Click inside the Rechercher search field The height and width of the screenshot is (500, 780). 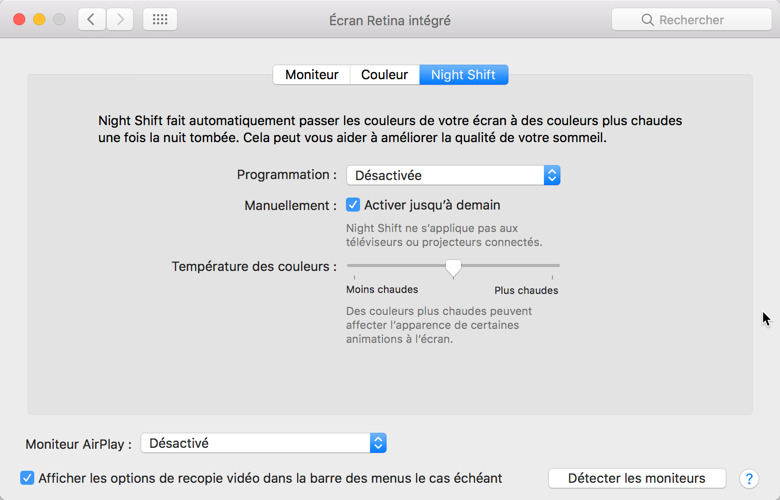pos(691,20)
